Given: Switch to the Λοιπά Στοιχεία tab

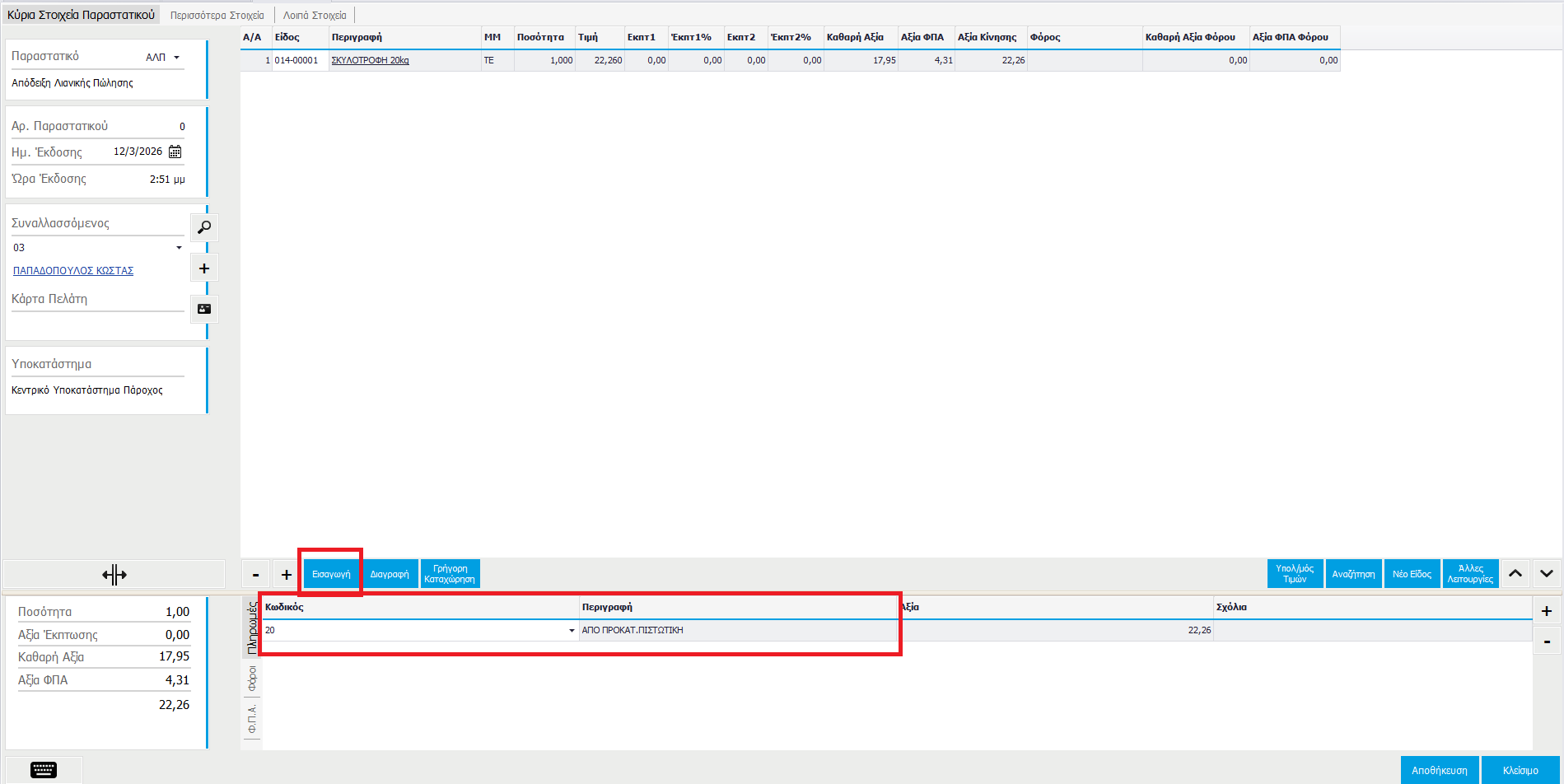Looking at the screenshot, I should point(315,16).
